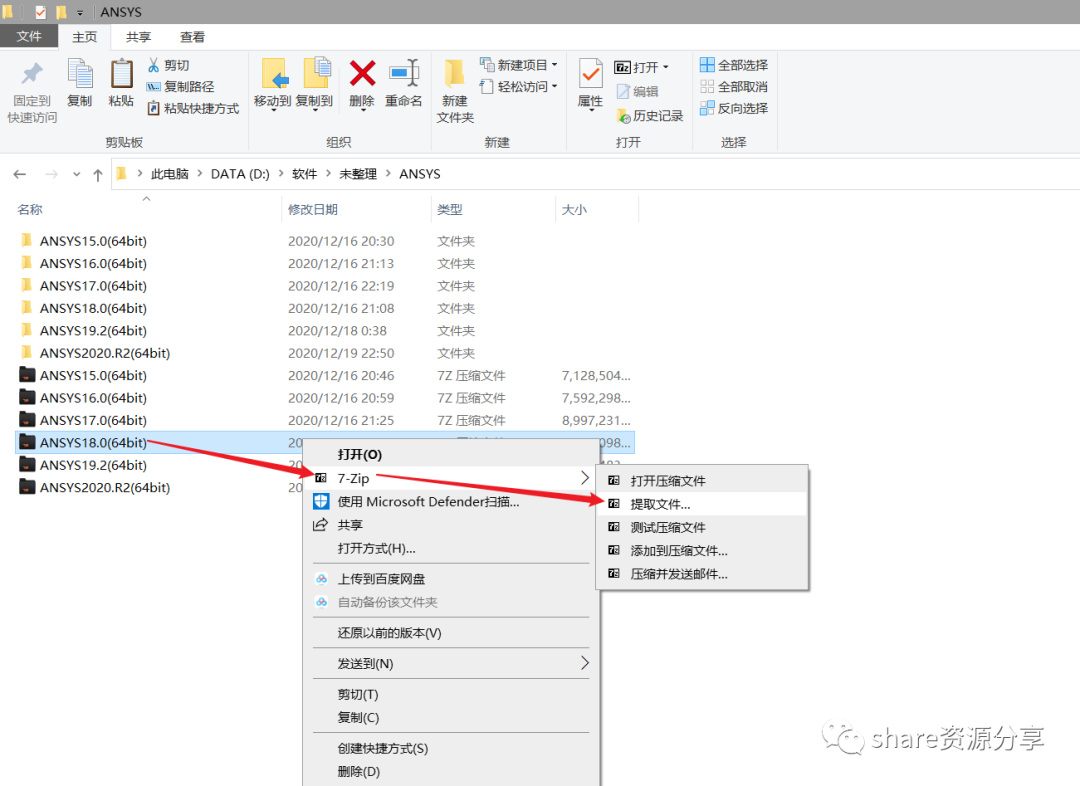
Task: Click the Paste (粘贴) clipboard icon
Action: pos(121,74)
